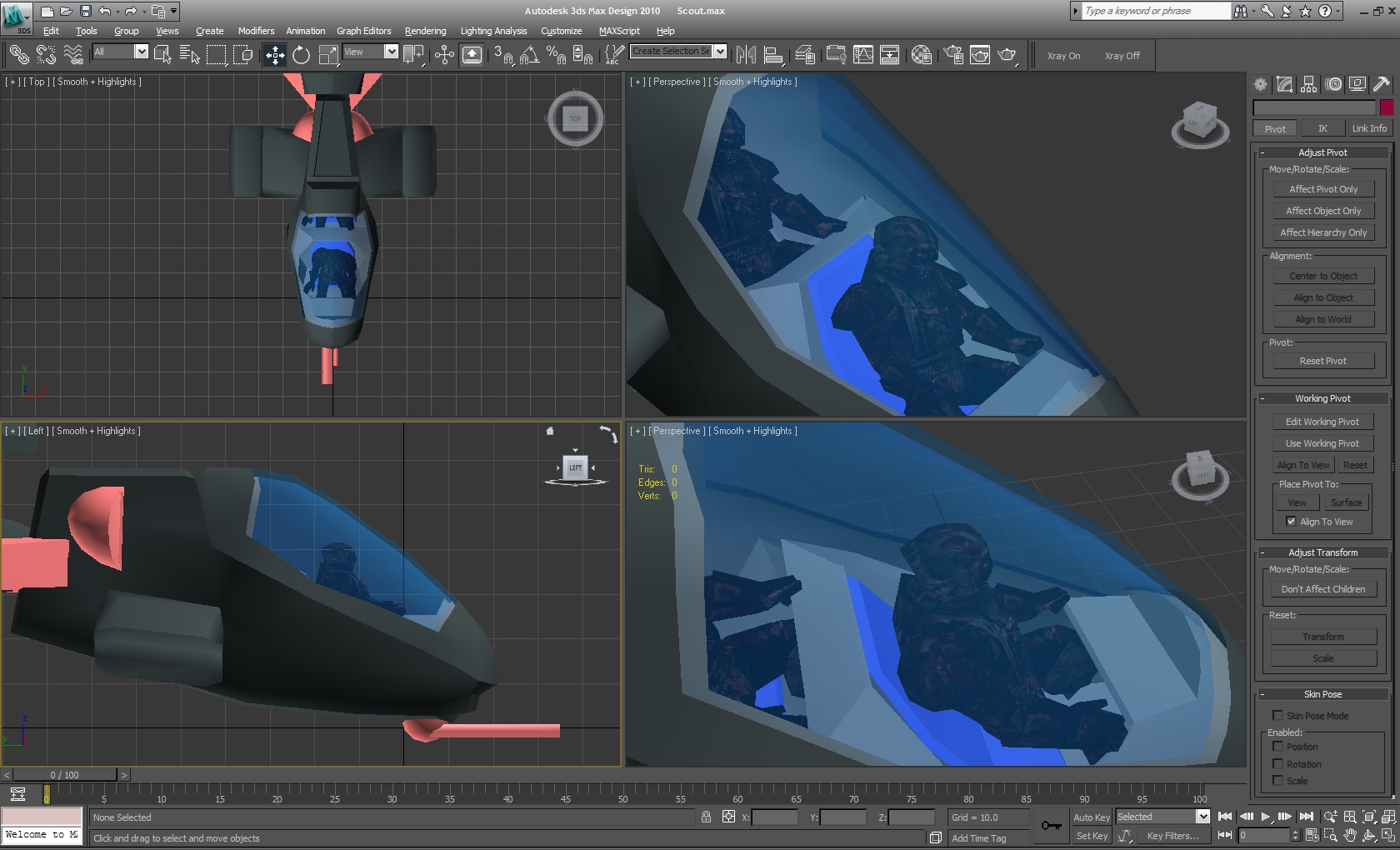Click the Auto Key button

(1091, 817)
